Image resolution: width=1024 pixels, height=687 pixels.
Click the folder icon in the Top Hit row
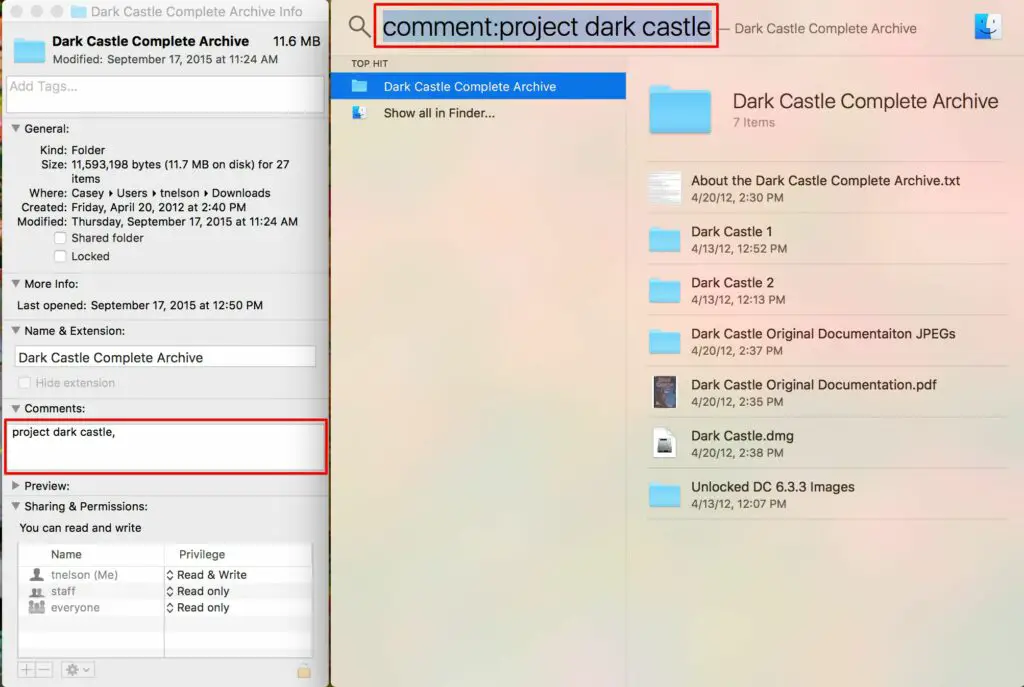(x=359, y=86)
